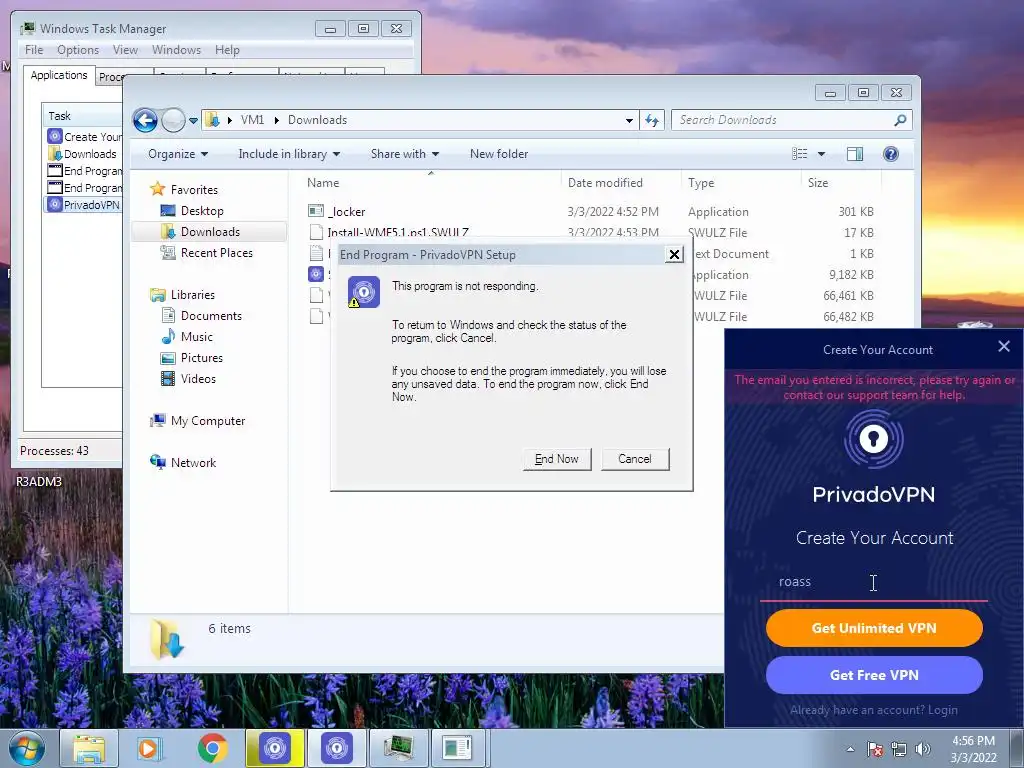Viewport: 1024px width, 768px height.
Task: Open Task Manager Windows menu
Action: coord(176,50)
